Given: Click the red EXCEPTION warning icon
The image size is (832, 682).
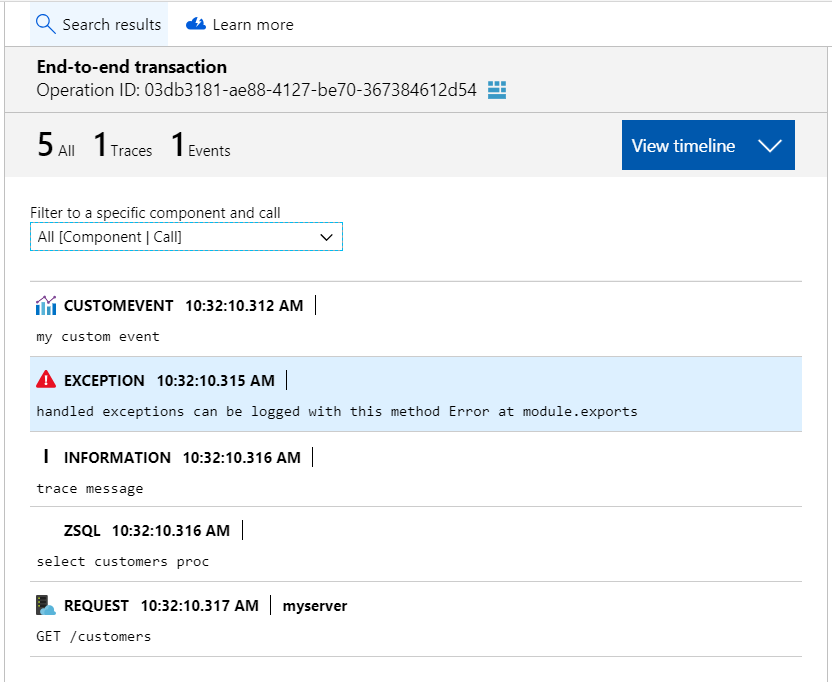Looking at the screenshot, I should pos(45,380).
